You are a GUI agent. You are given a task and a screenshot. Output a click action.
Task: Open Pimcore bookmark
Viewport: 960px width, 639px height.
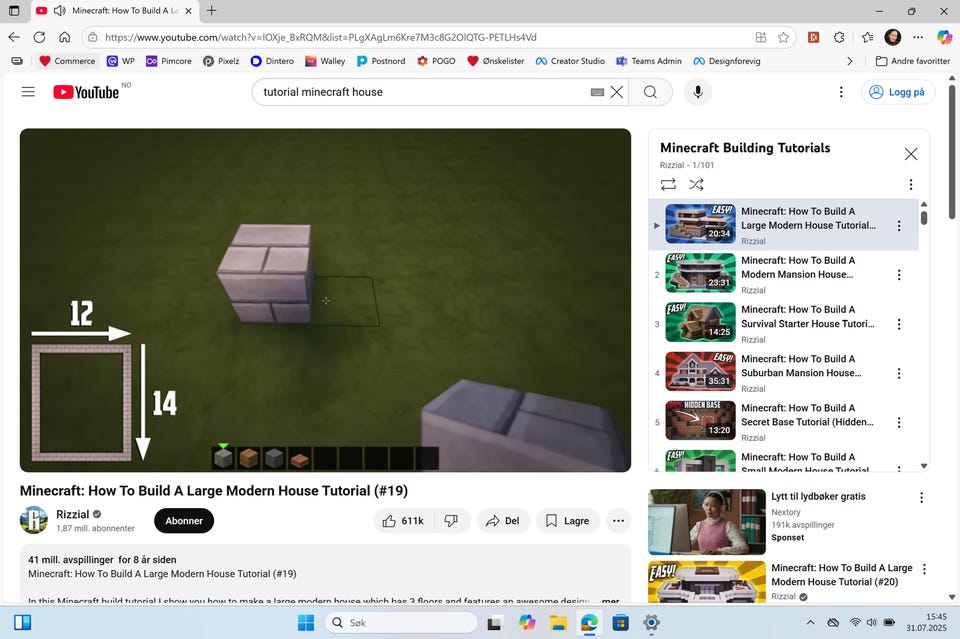(169, 61)
